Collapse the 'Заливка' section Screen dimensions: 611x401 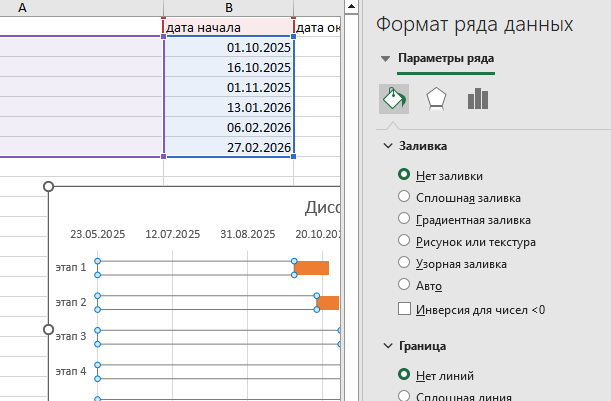(x=388, y=146)
